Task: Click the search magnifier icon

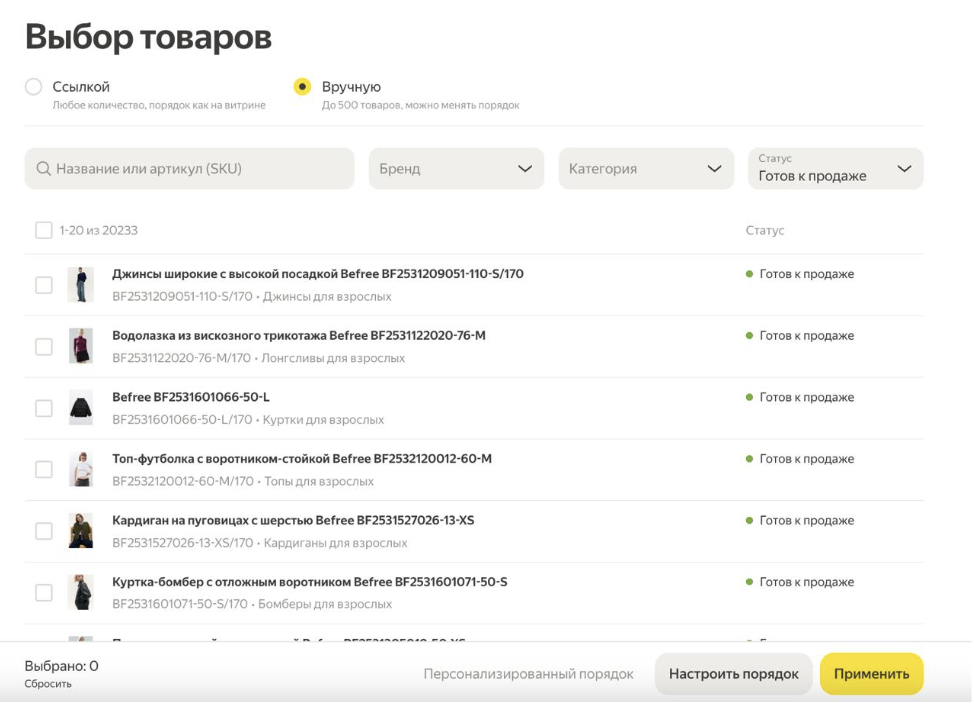Action: [43, 168]
